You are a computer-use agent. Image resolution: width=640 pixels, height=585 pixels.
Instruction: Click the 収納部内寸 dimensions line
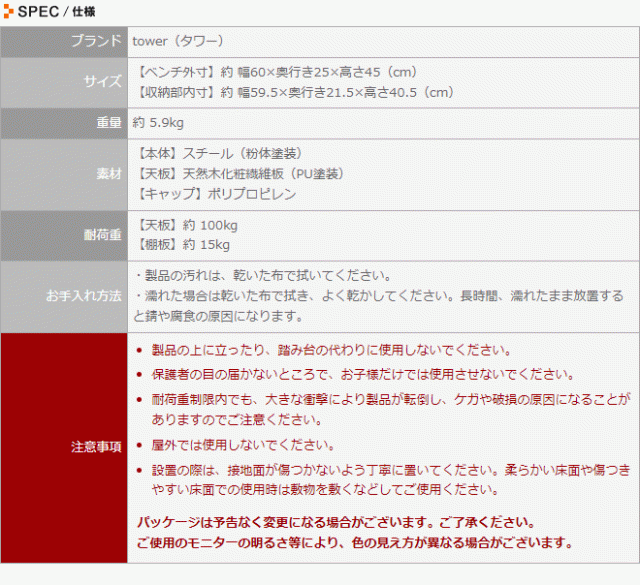293,93
